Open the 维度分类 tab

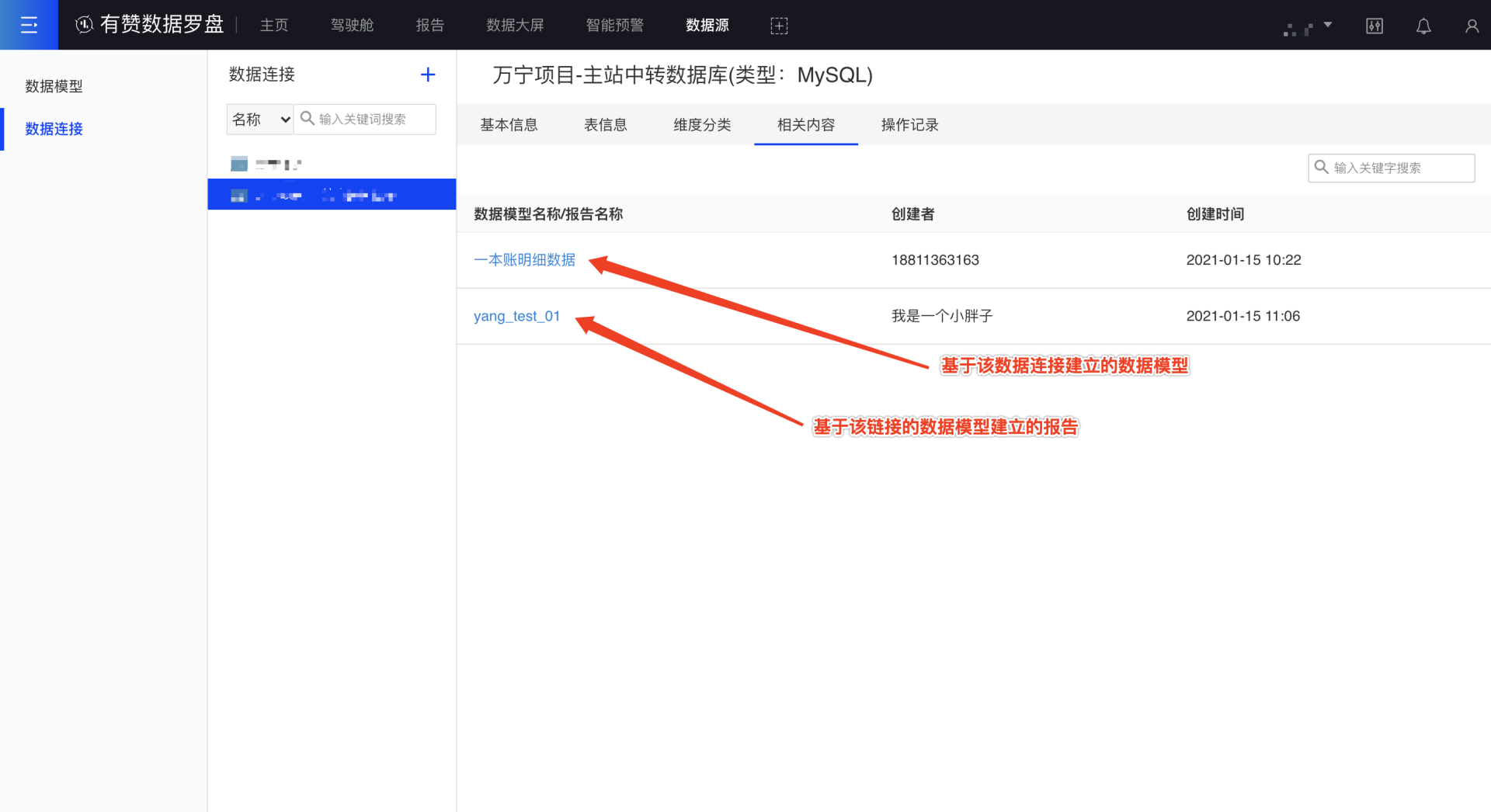[701, 125]
